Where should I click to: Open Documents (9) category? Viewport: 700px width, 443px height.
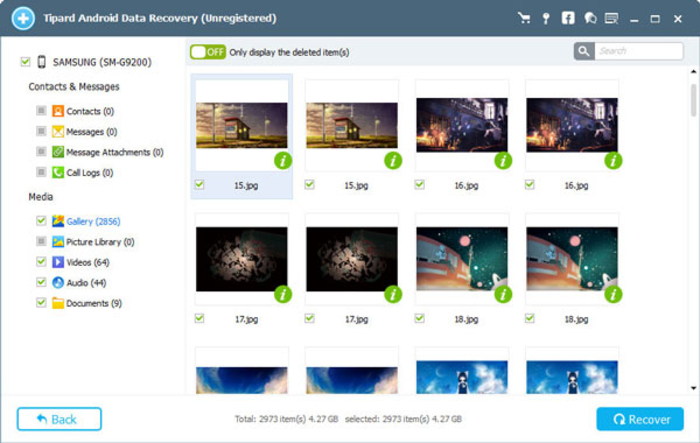[x=93, y=303]
